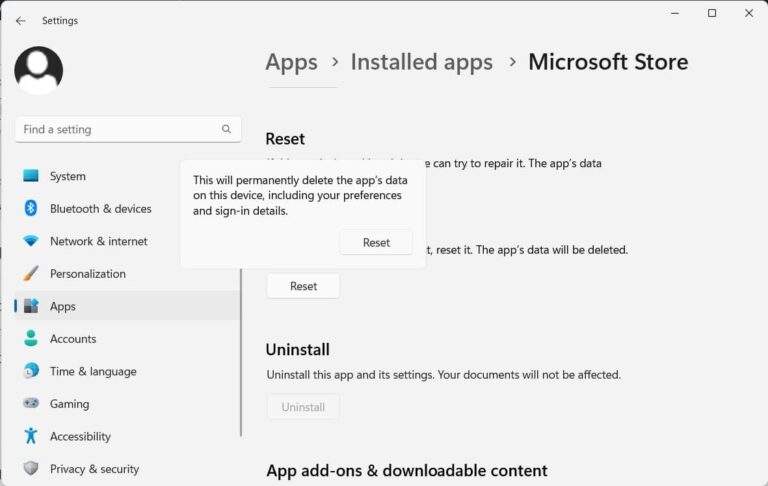Viewport: 768px width, 486px height.
Task: Select the Apps item in sidebar
Action: pyautogui.click(x=63, y=306)
